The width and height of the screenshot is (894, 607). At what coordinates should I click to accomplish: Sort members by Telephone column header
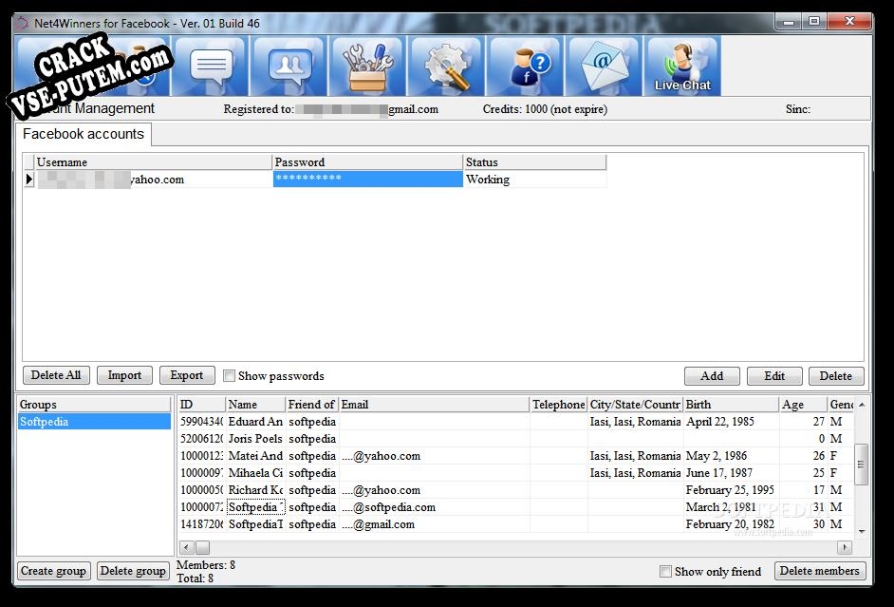559,404
